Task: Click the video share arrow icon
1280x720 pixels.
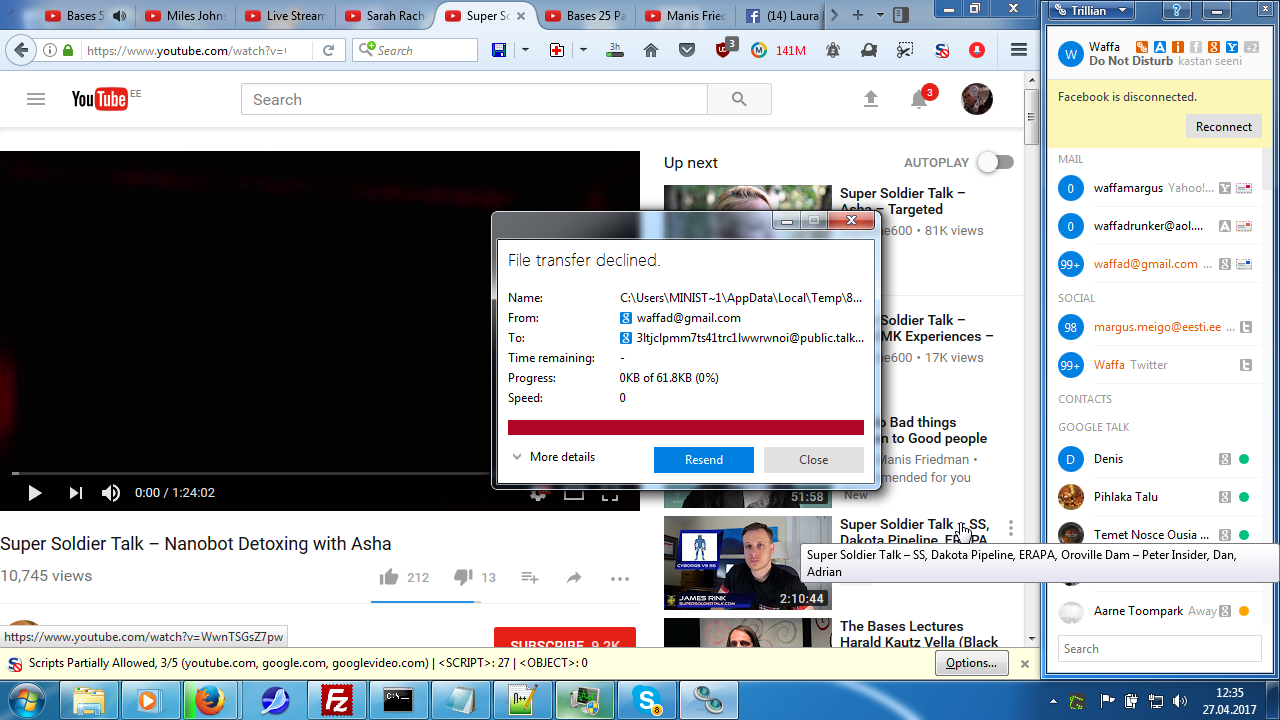Action: click(574, 578)
